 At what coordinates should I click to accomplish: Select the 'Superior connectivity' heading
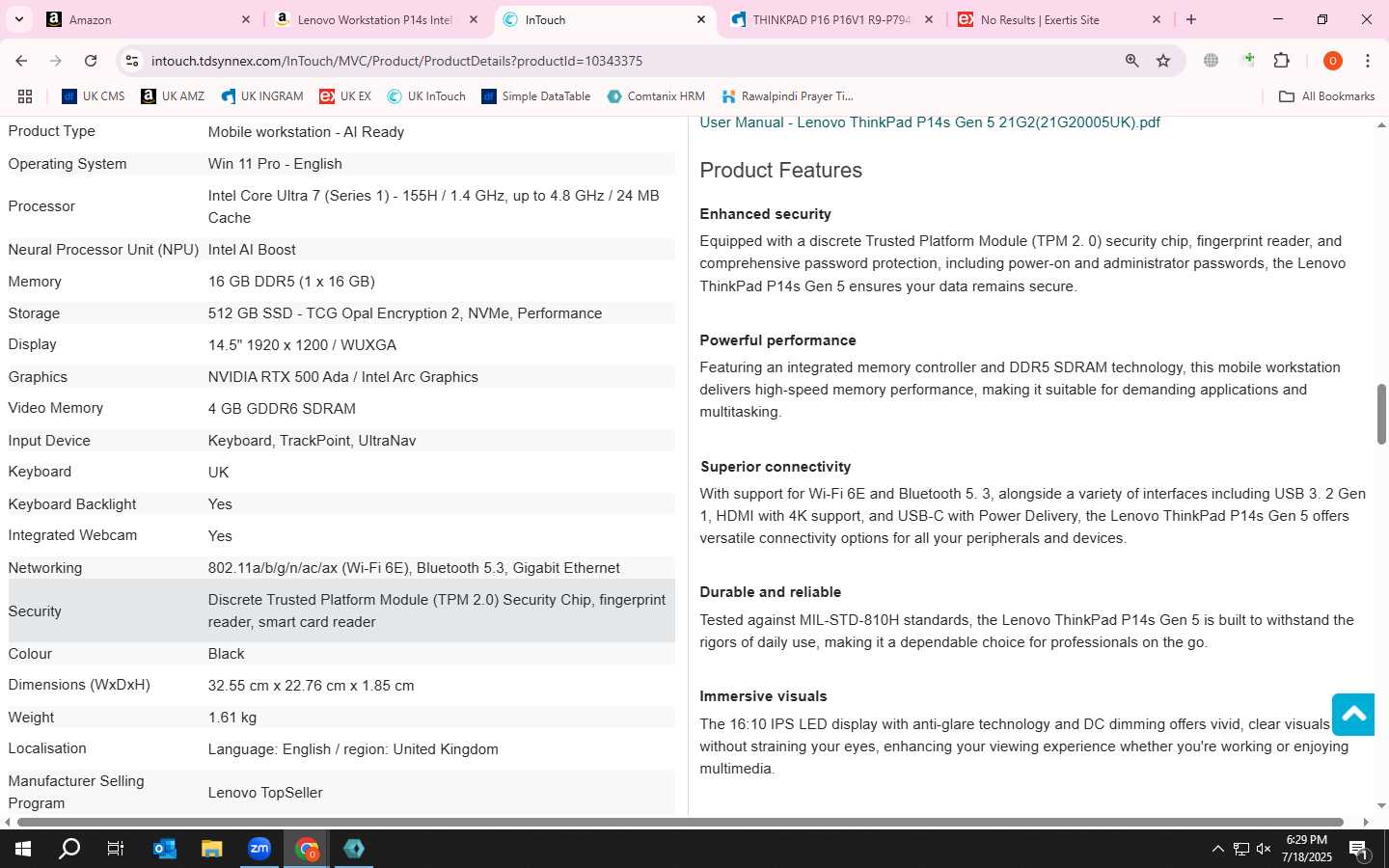tap(776, 467)
